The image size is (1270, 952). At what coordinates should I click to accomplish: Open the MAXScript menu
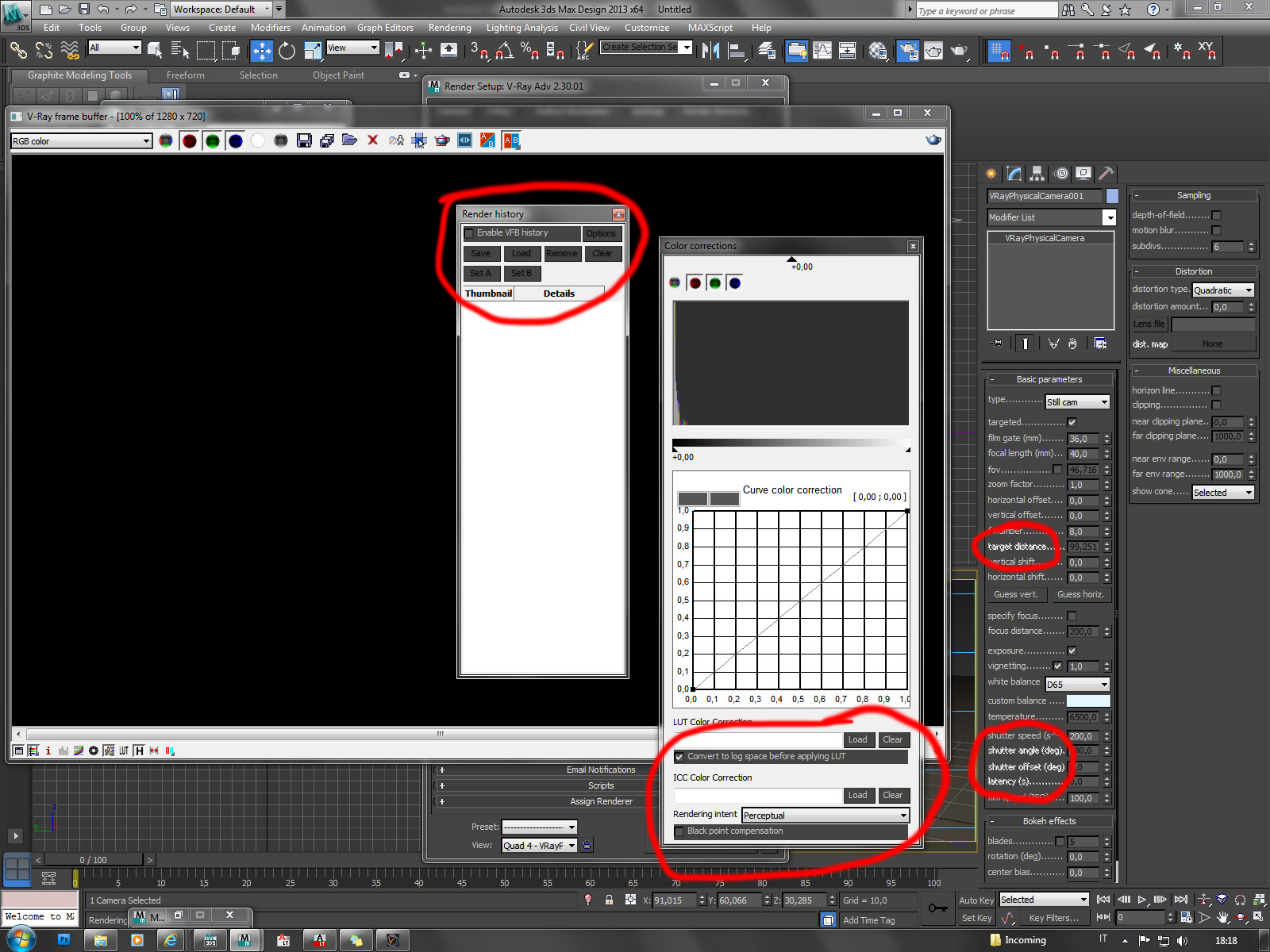(710, 28)
